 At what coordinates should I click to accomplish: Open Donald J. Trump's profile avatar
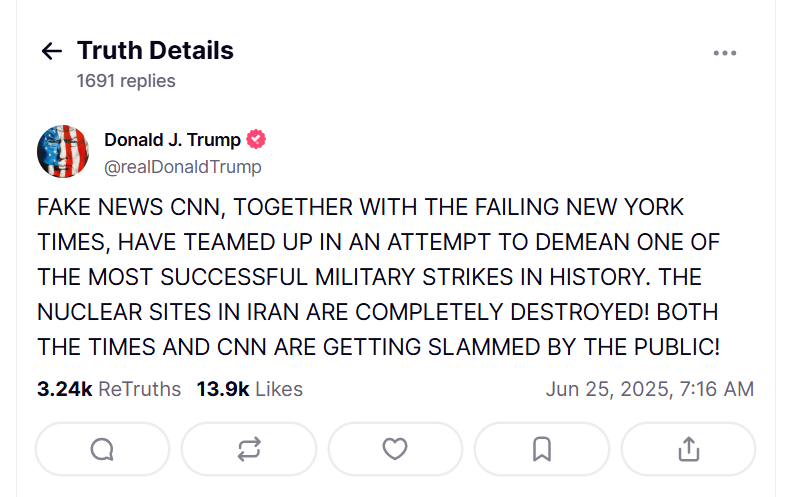coord(63,152)
